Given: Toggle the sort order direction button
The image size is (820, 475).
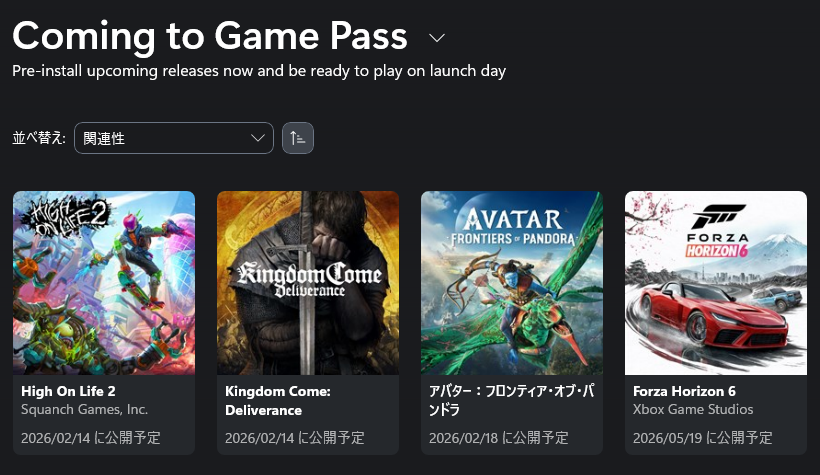Looking at the screenshot, I should pos(298,138).
